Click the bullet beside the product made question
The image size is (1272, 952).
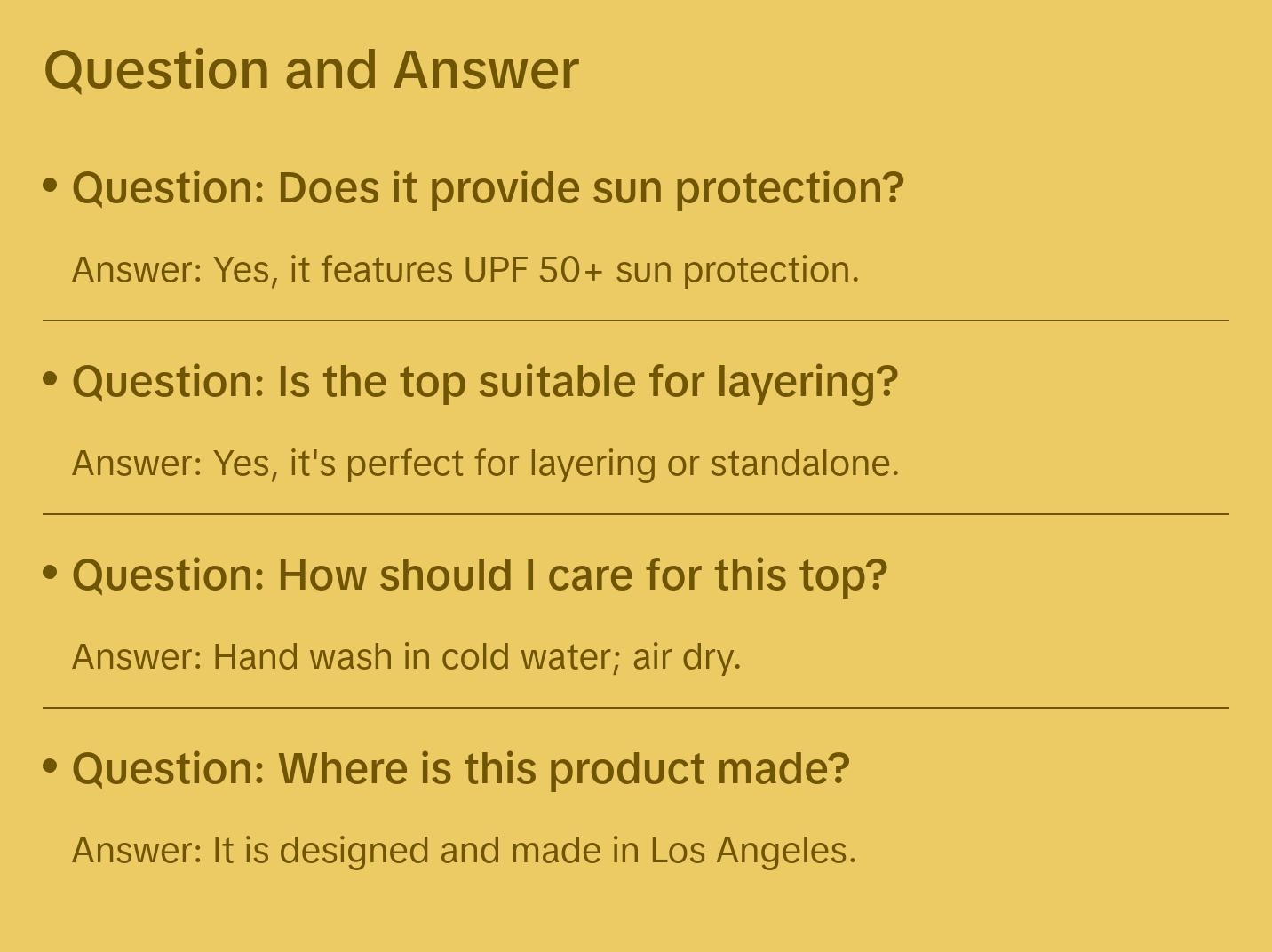pos(51,766)
